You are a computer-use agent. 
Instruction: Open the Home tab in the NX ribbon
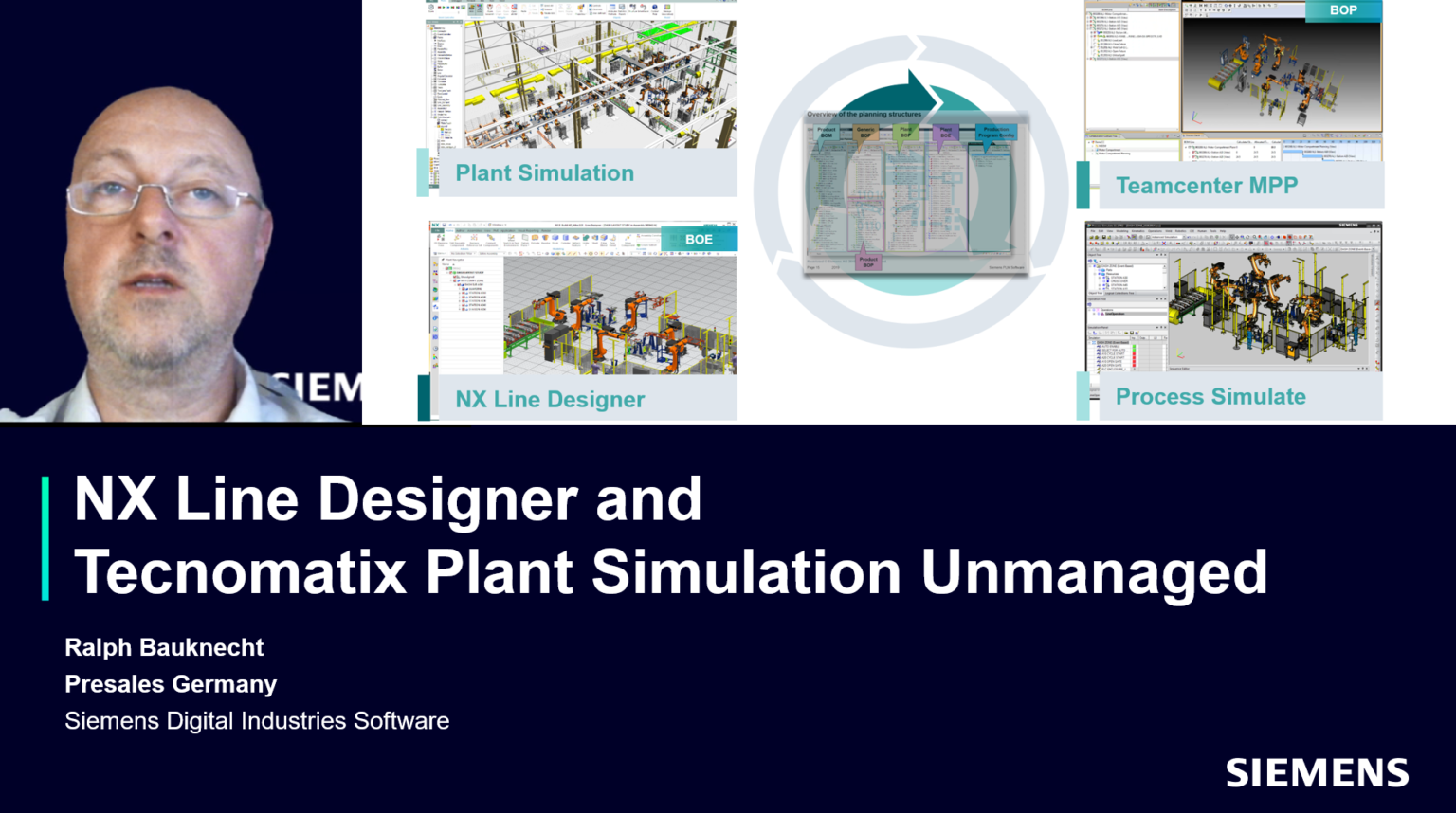(450, 231)
